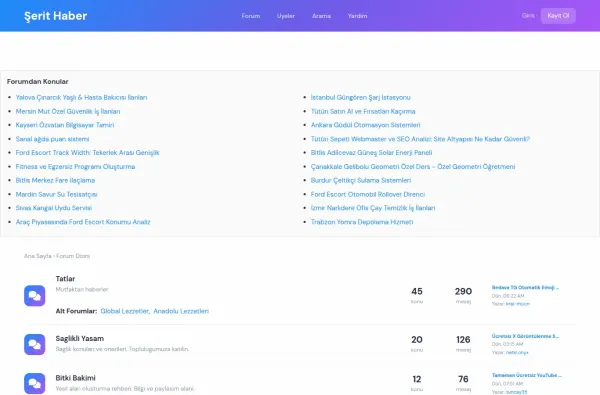This screenshot has width=600, height=395.
Task: Open last post link in Saglikli Yasam row
Action: point(525,336)
